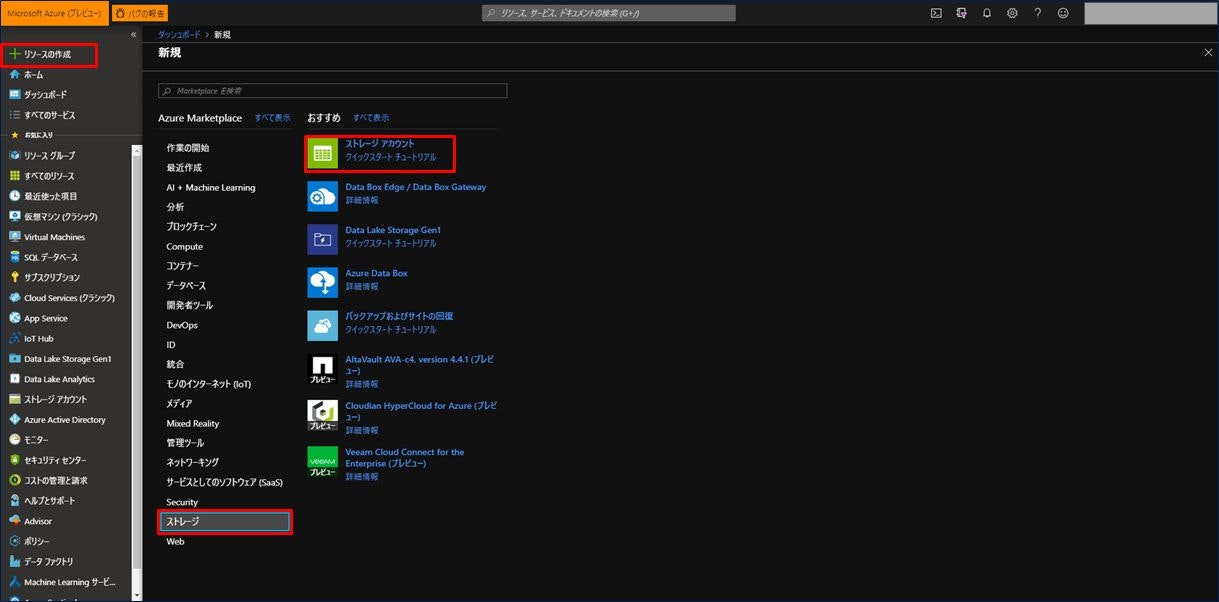Click the ストレージ アカウント green tile icon
Screen dimensions: 1219x602
click(323, 154)
